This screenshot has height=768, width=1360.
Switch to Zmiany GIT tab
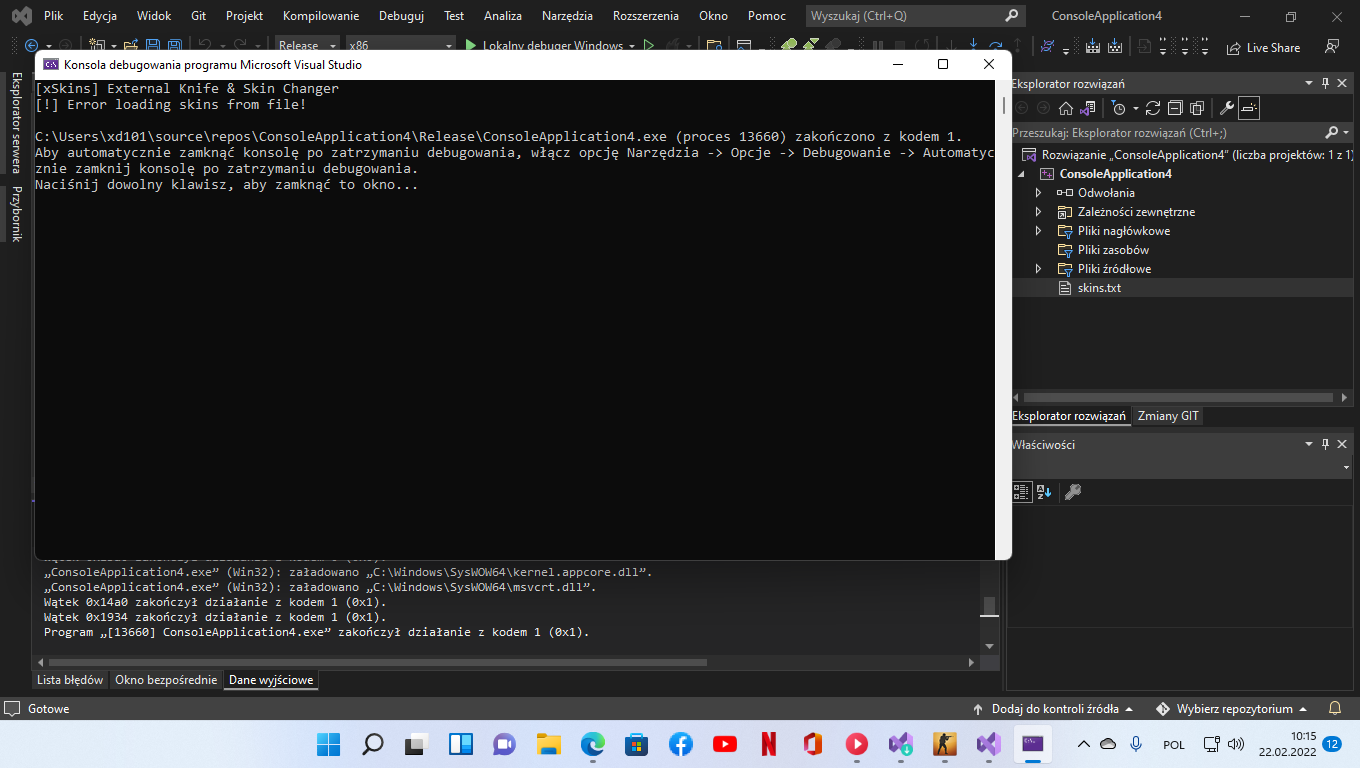tap(1168, 416)
